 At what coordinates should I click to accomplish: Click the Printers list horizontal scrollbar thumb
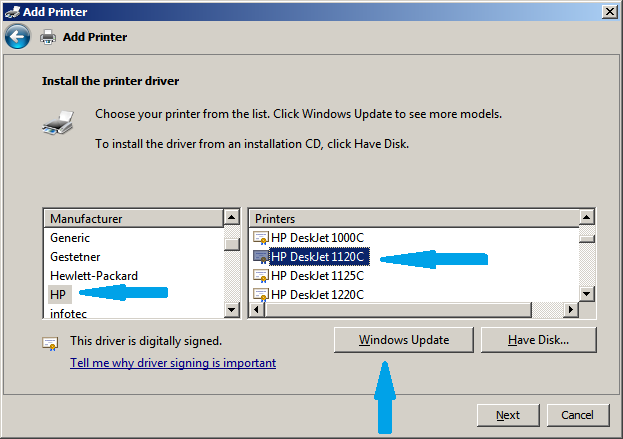[398, 310]
